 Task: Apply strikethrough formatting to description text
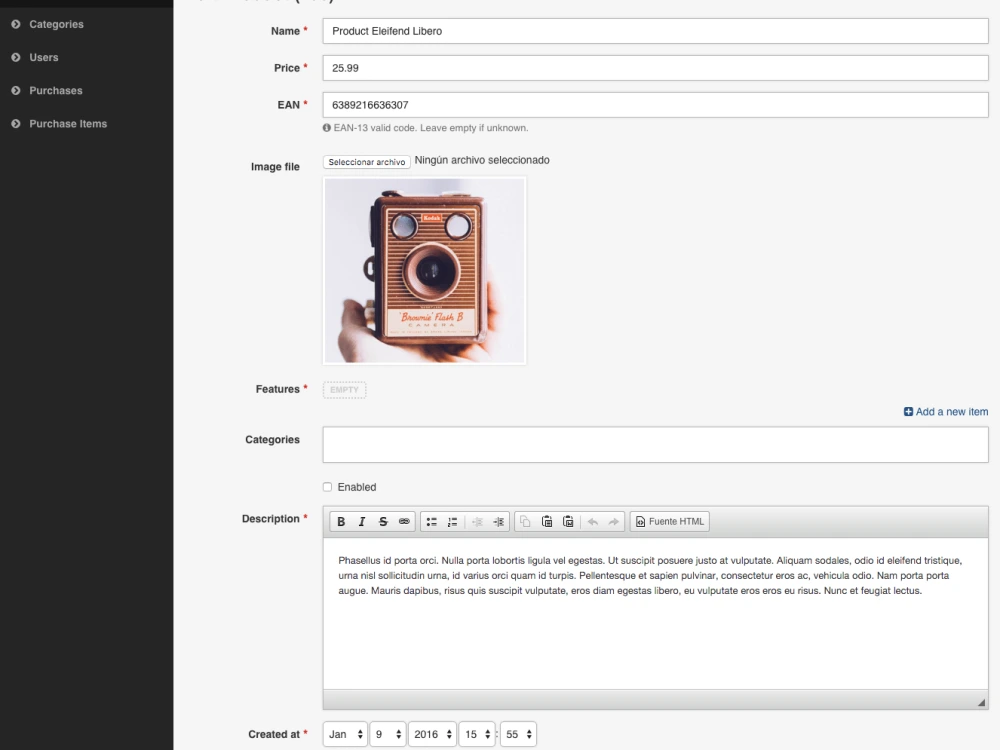381,521
